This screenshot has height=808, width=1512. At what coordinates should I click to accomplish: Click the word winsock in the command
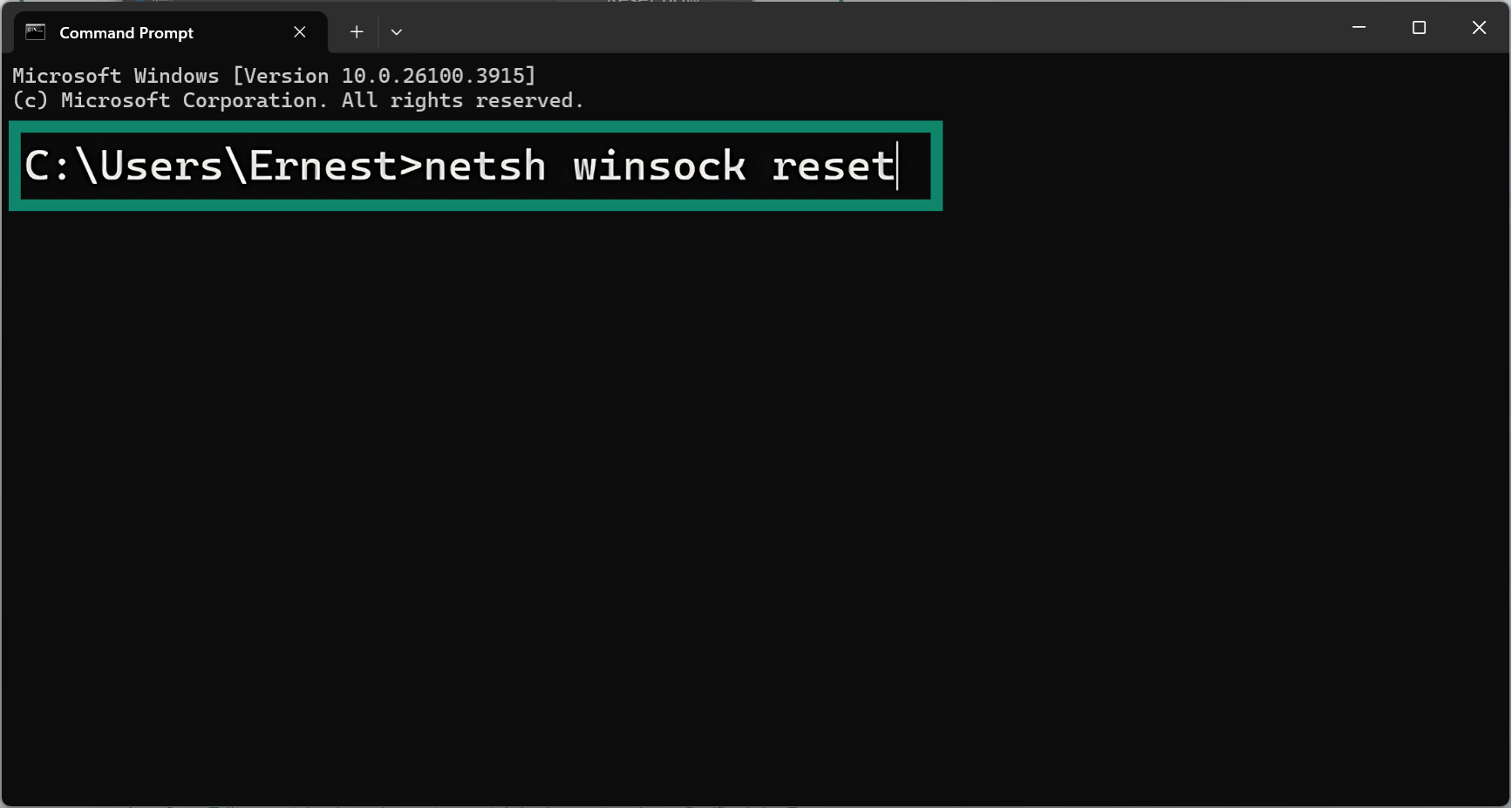click(661, 166)
